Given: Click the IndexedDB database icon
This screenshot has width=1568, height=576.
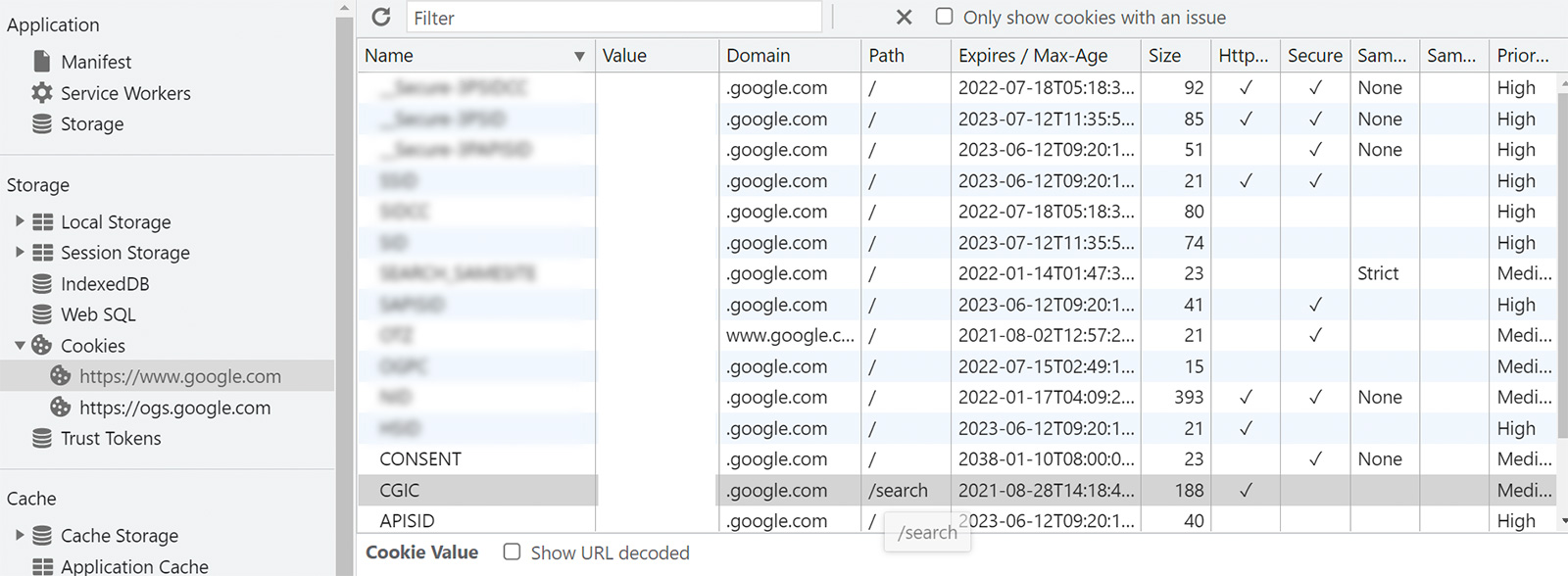Looking at the screenshot, I should click(42, 284).
